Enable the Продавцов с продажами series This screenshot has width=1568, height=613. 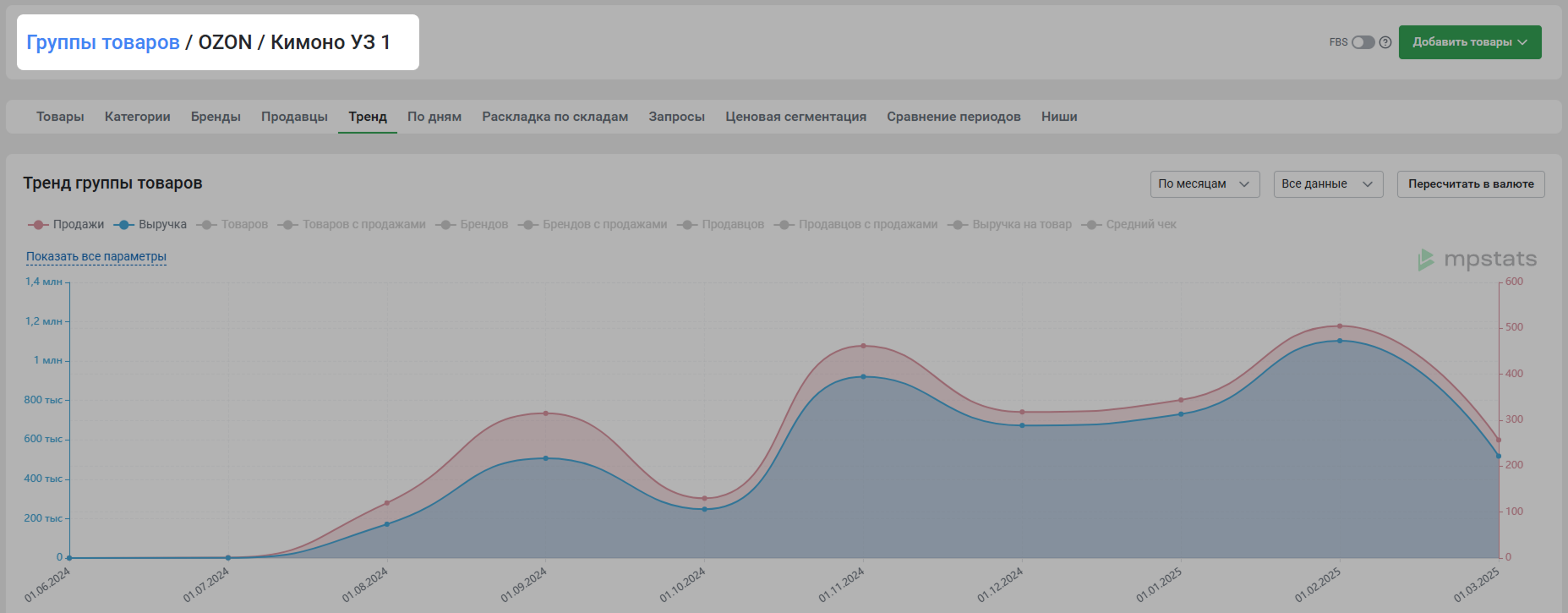855,224
